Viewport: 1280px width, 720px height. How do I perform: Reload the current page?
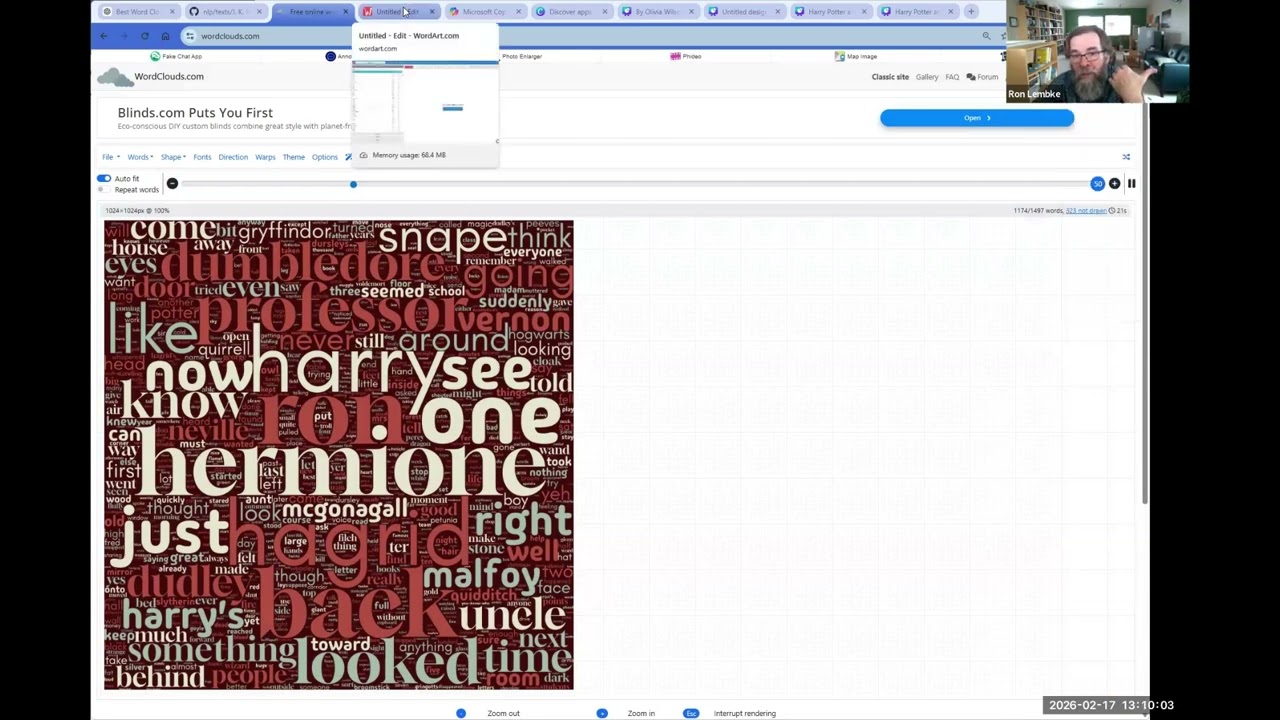(144, 36)
